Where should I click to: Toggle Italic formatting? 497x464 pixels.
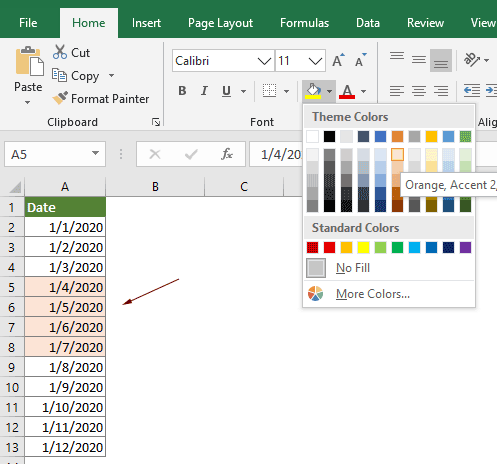click(204, 91)
